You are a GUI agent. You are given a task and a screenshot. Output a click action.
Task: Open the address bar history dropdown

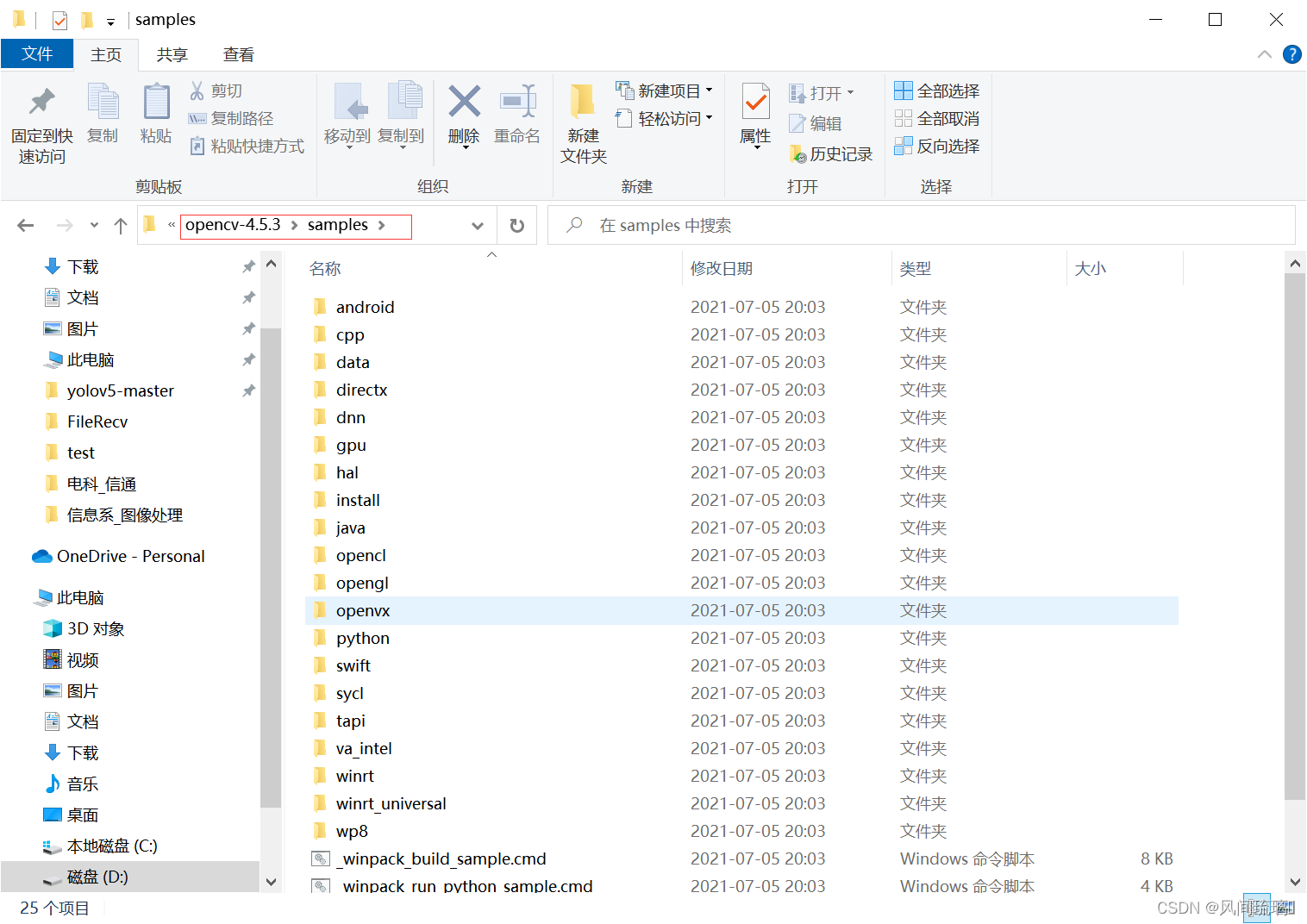477,225
